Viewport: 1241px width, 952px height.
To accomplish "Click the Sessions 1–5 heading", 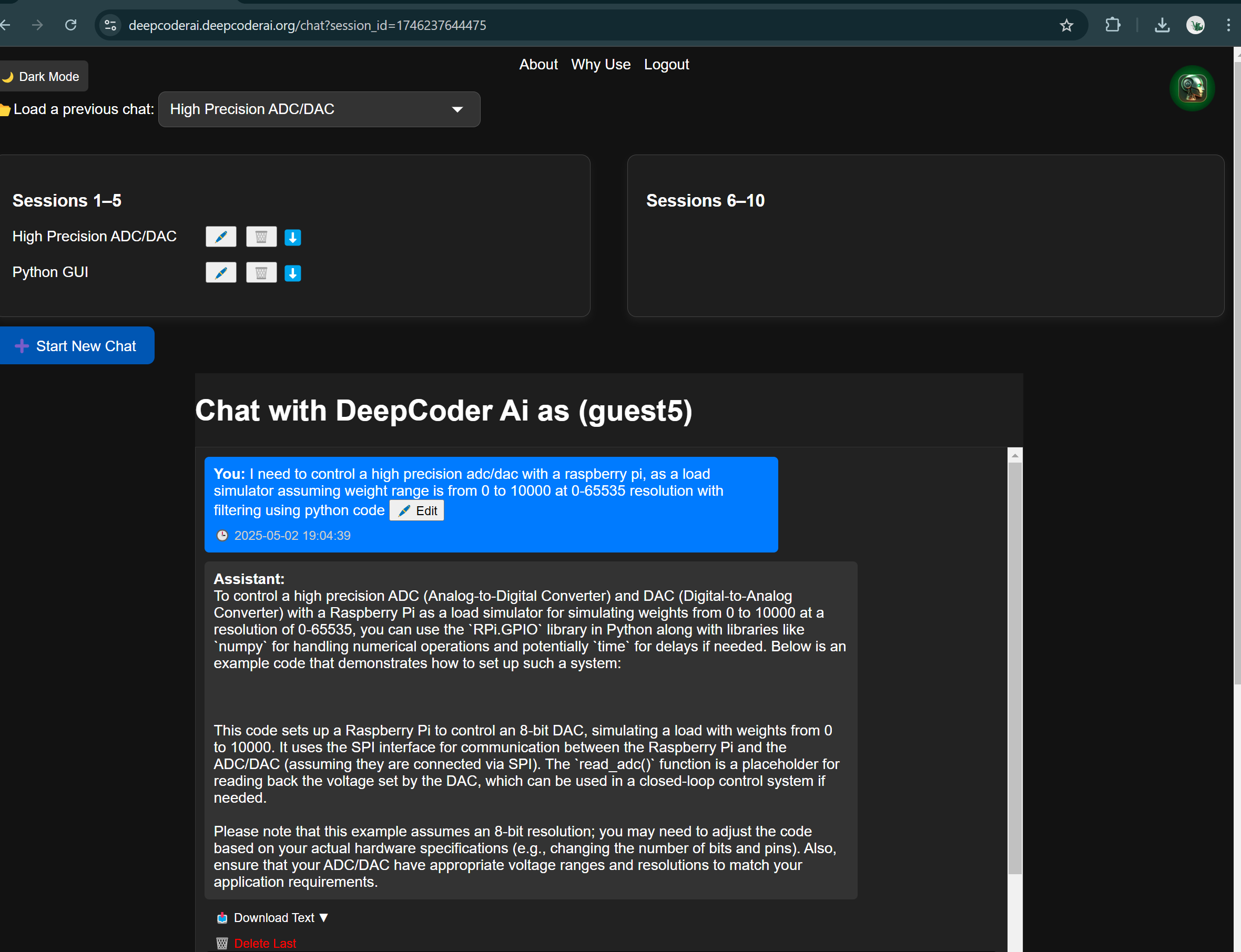I will 67,201.
